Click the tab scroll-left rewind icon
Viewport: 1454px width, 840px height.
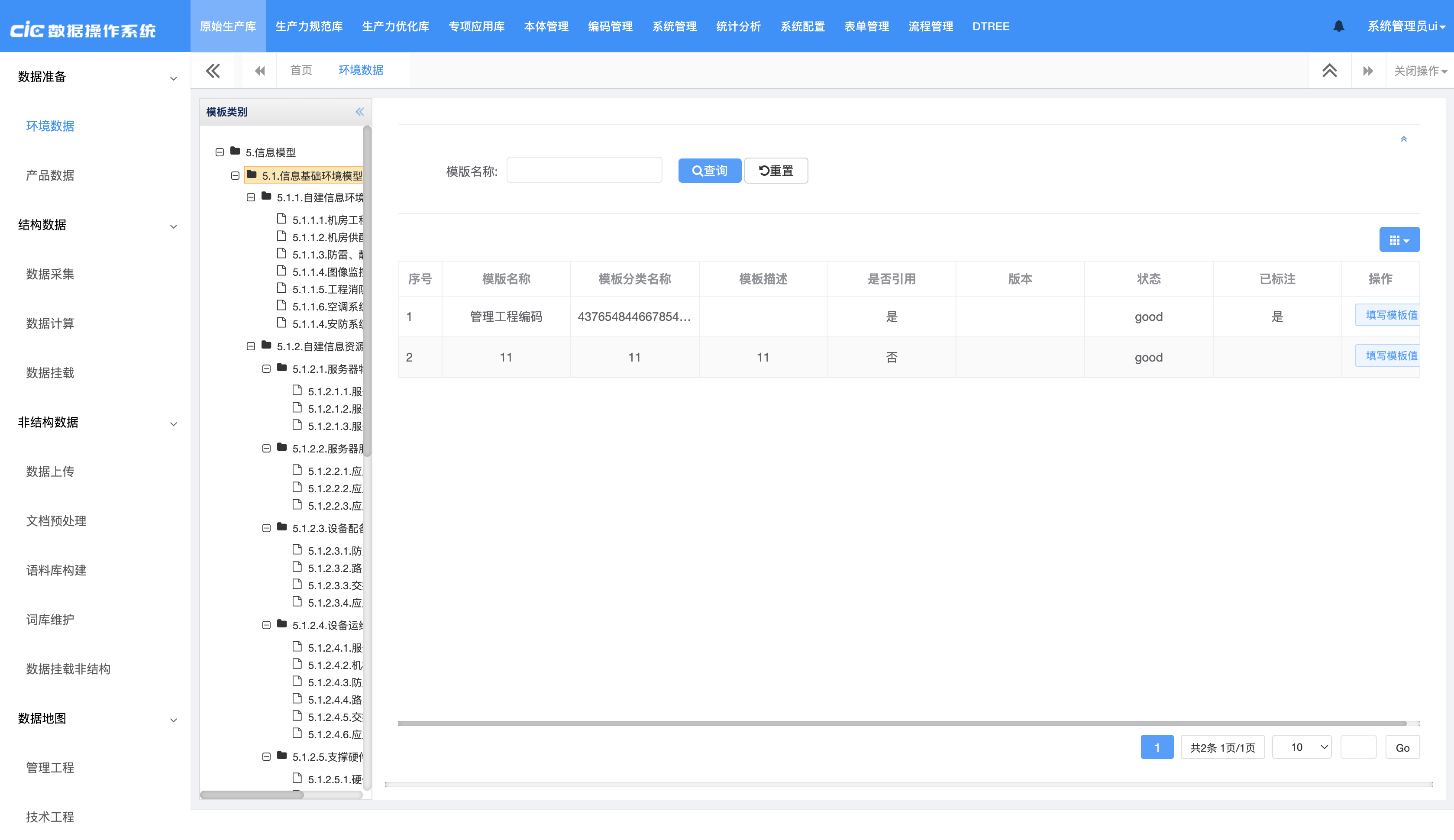260,71
